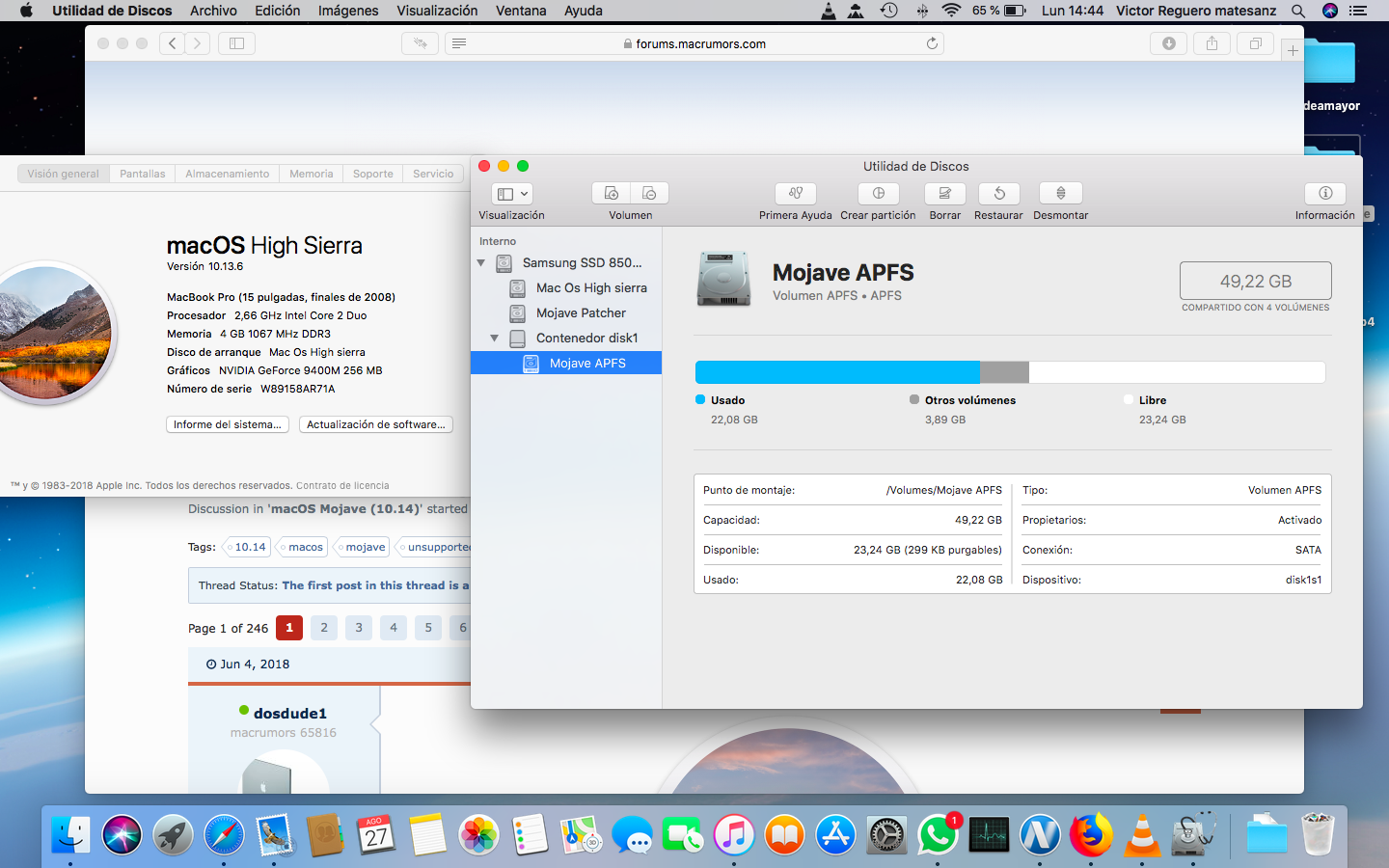
Task: Click the forums.macrumors.com address field
Action: (694, 43)
